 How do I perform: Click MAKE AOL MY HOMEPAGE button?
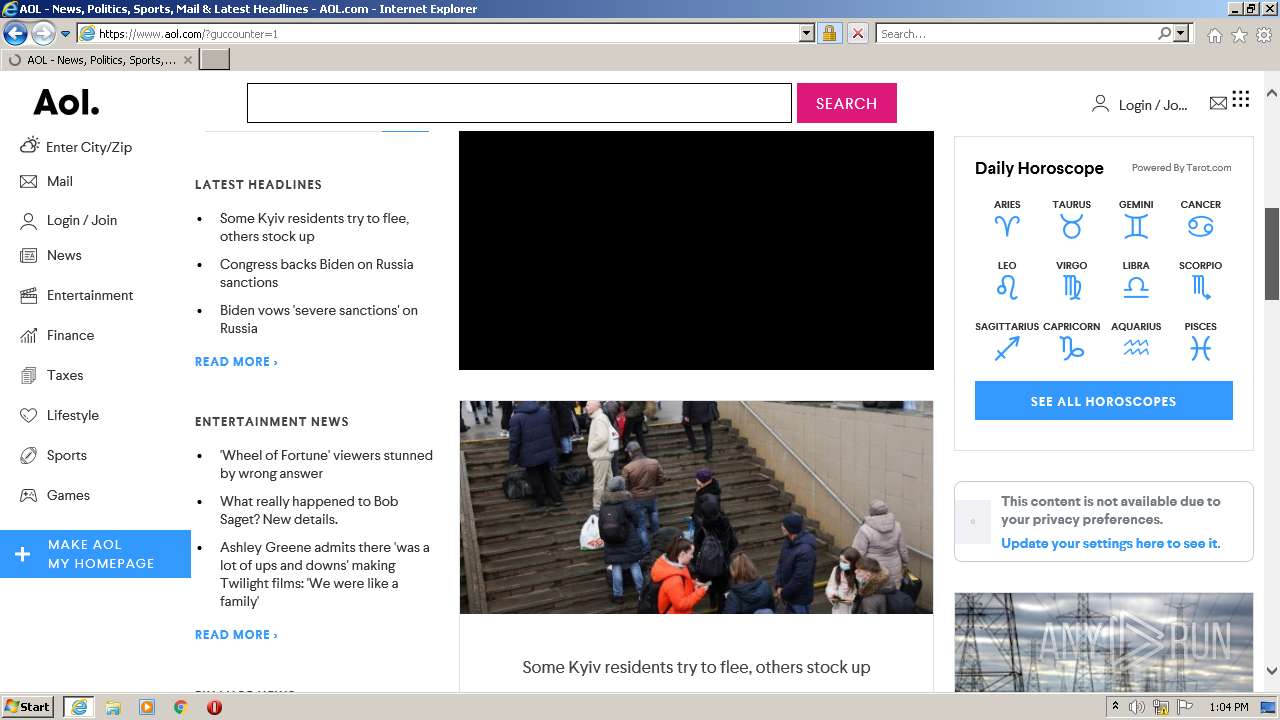tap(95, 554)
